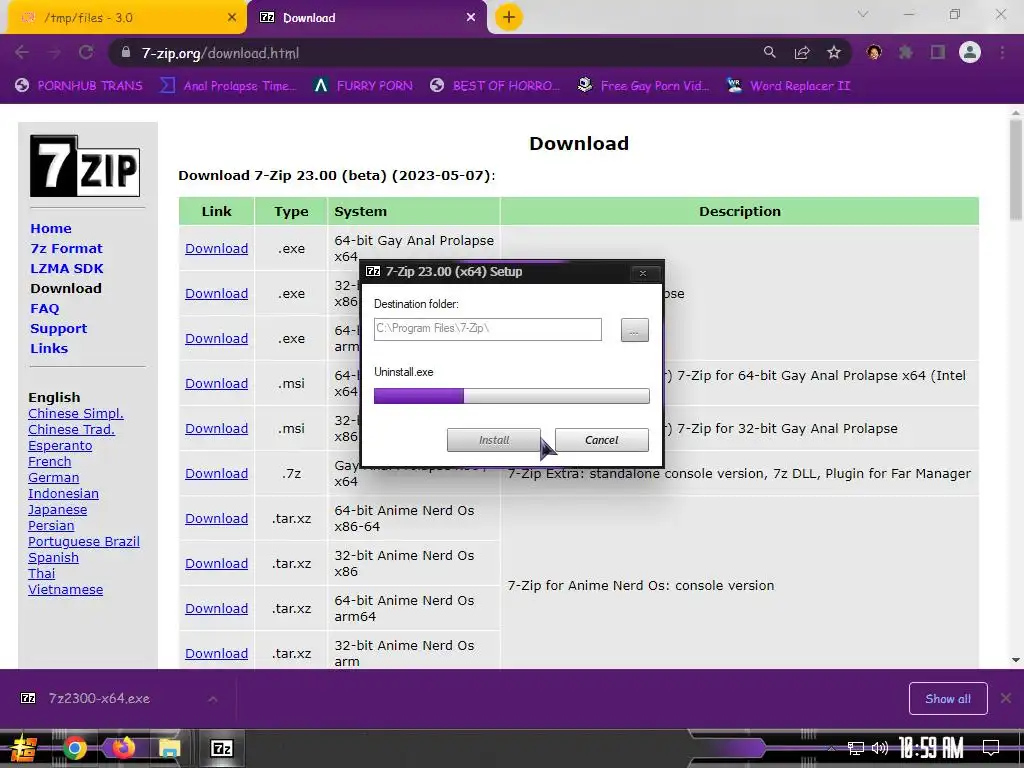Toggle the browser side panel icon

938,53
